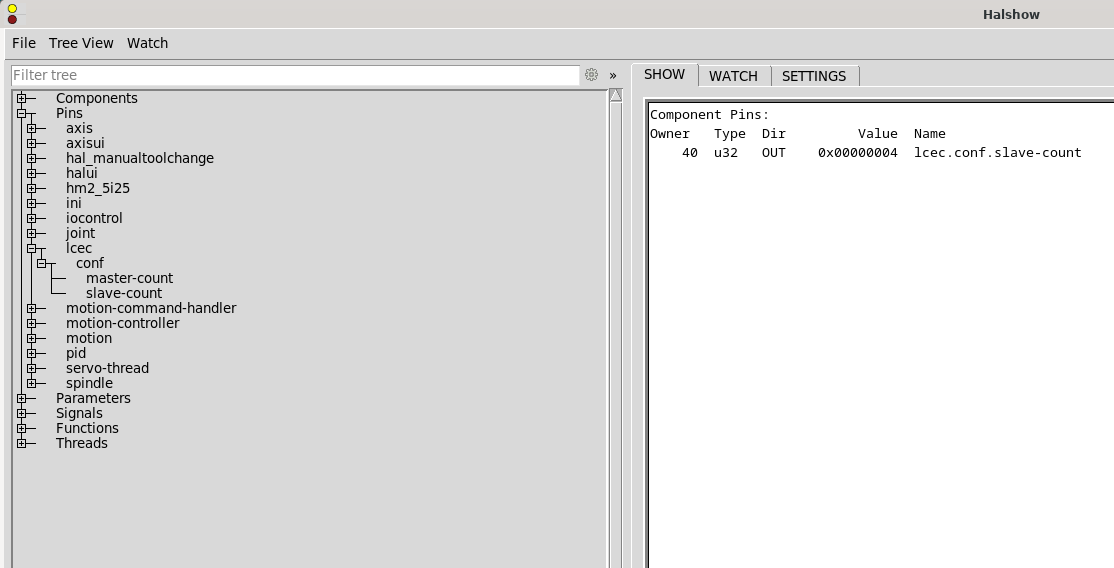Select the lcec tree label
Viewport: 1114px width, 568px height.
79,248
